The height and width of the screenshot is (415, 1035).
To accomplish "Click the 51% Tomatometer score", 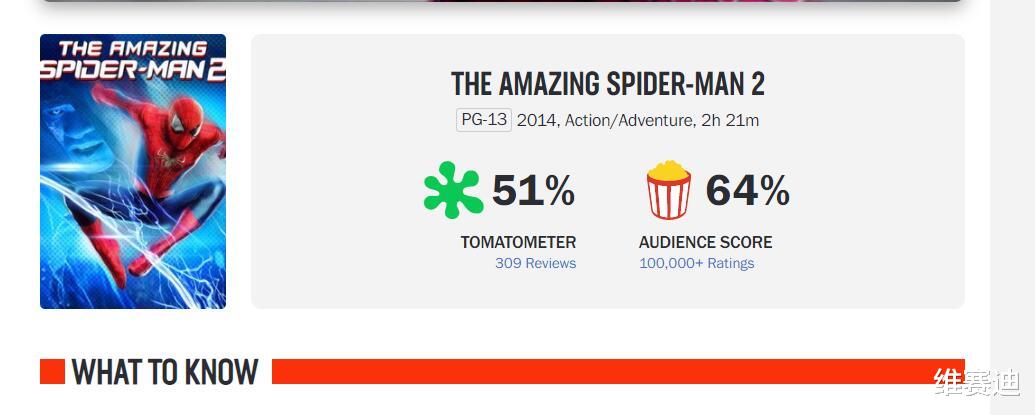I will (533, 191).
